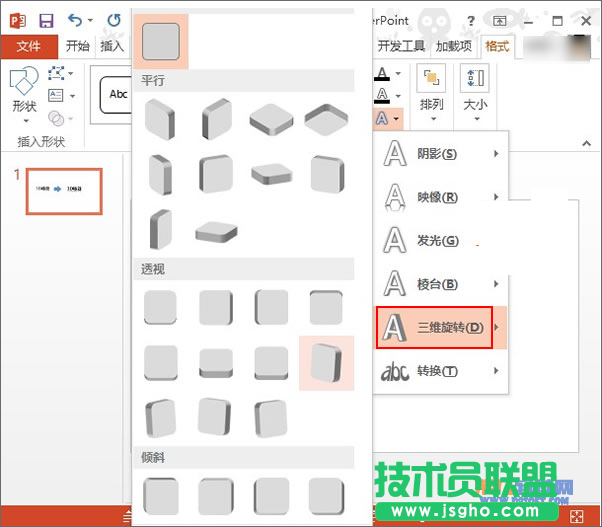Choose fourth 平行 preset (Isometric Bottom Down)

point(326,119)
